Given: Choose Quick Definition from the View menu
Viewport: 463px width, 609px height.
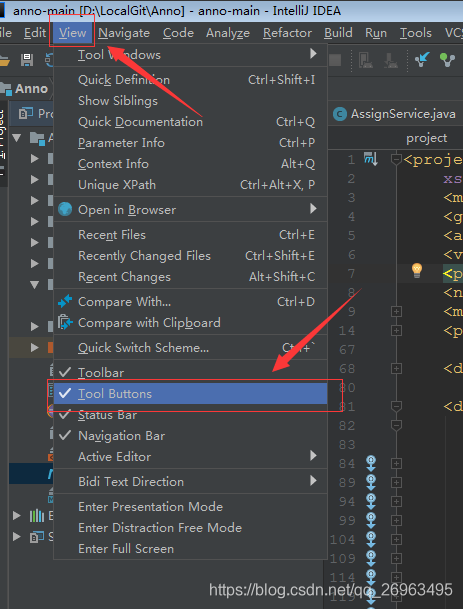Looking at the screenshot, I should point(190,80).
